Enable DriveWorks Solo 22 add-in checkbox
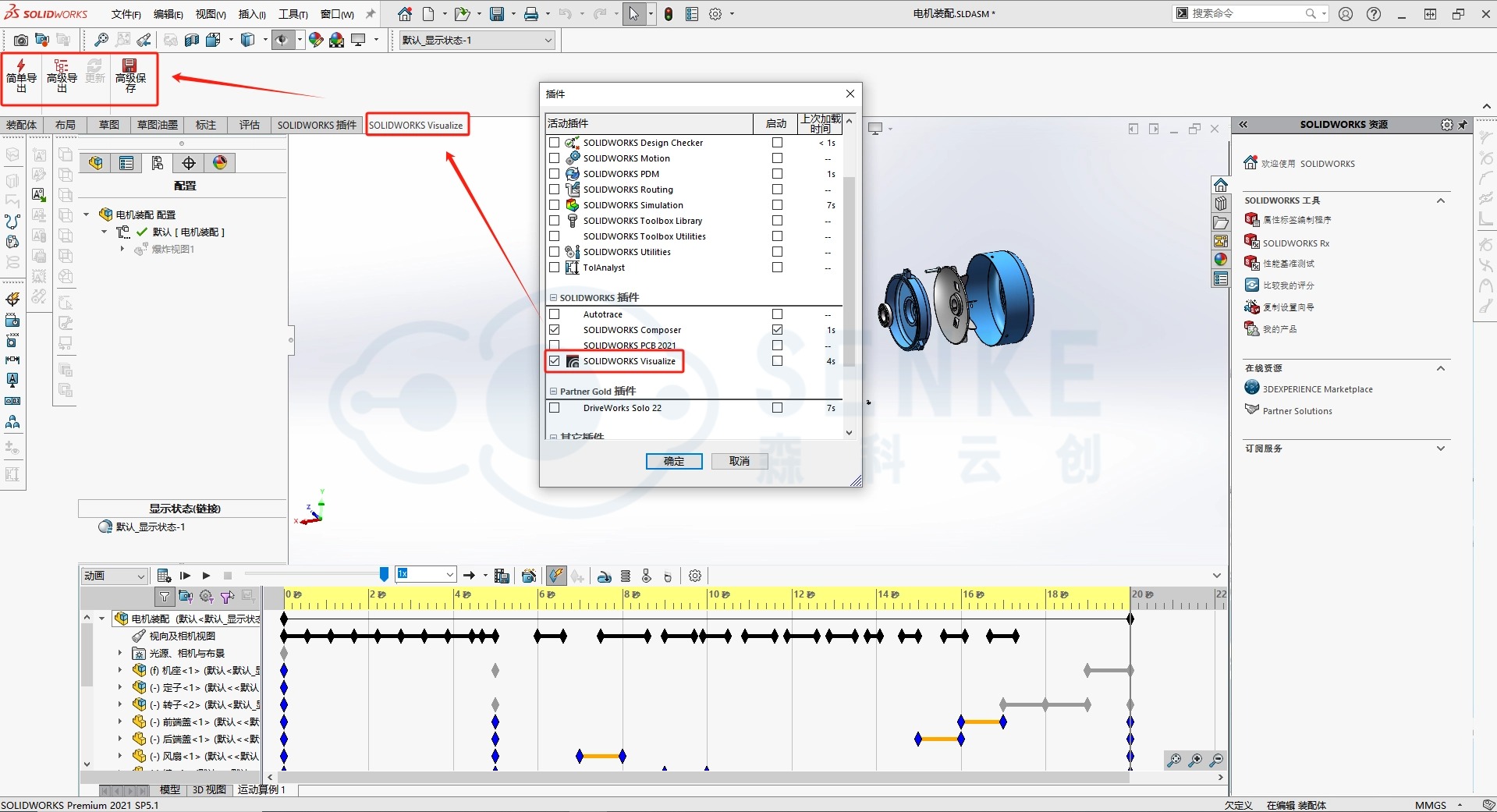1497x812 pixels. point(555,408)
